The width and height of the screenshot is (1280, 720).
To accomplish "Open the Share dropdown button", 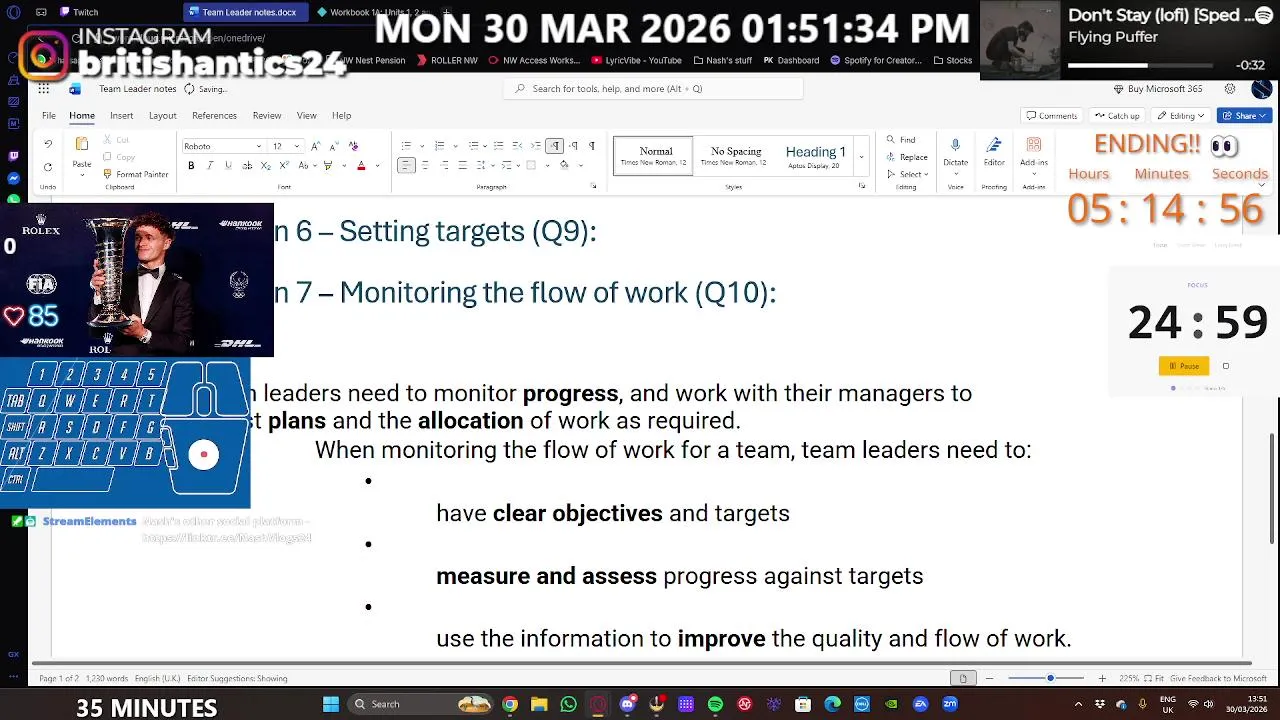I will click(1244, 115).
